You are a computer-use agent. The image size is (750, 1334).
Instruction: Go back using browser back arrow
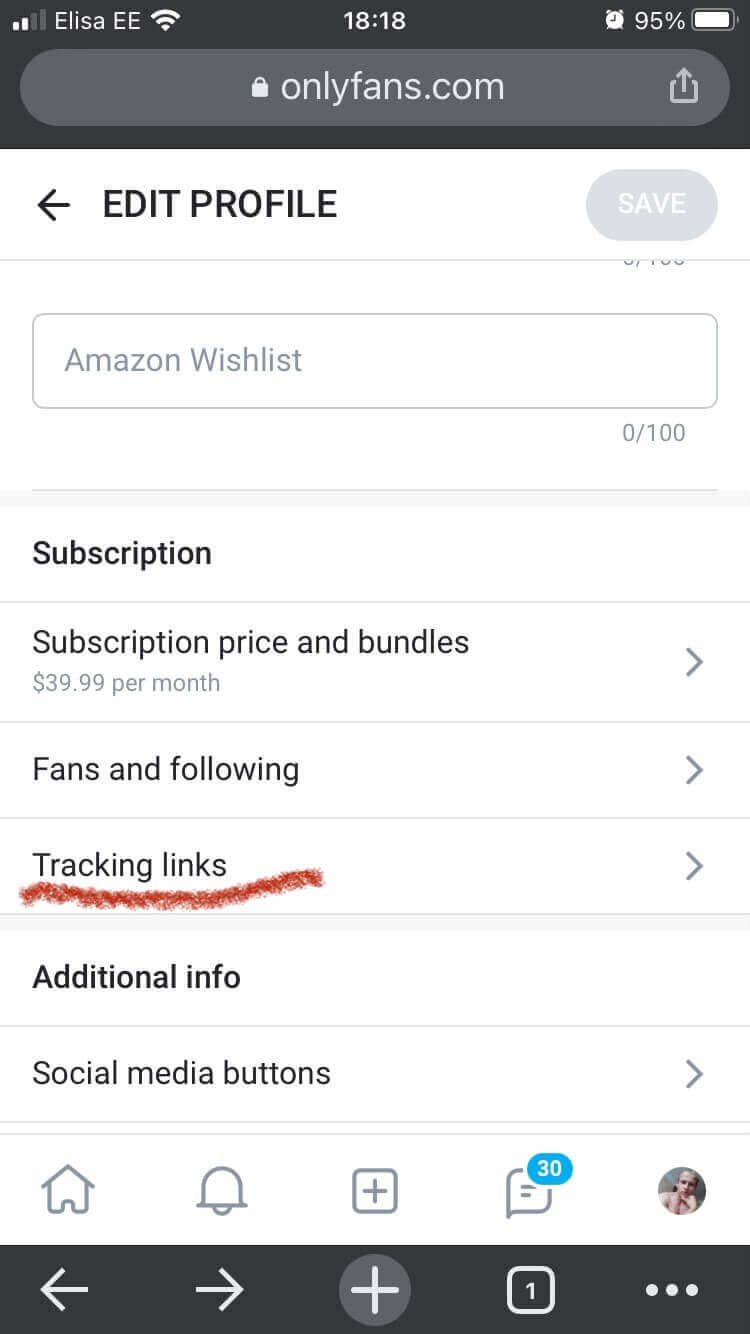click(65, 1291)
